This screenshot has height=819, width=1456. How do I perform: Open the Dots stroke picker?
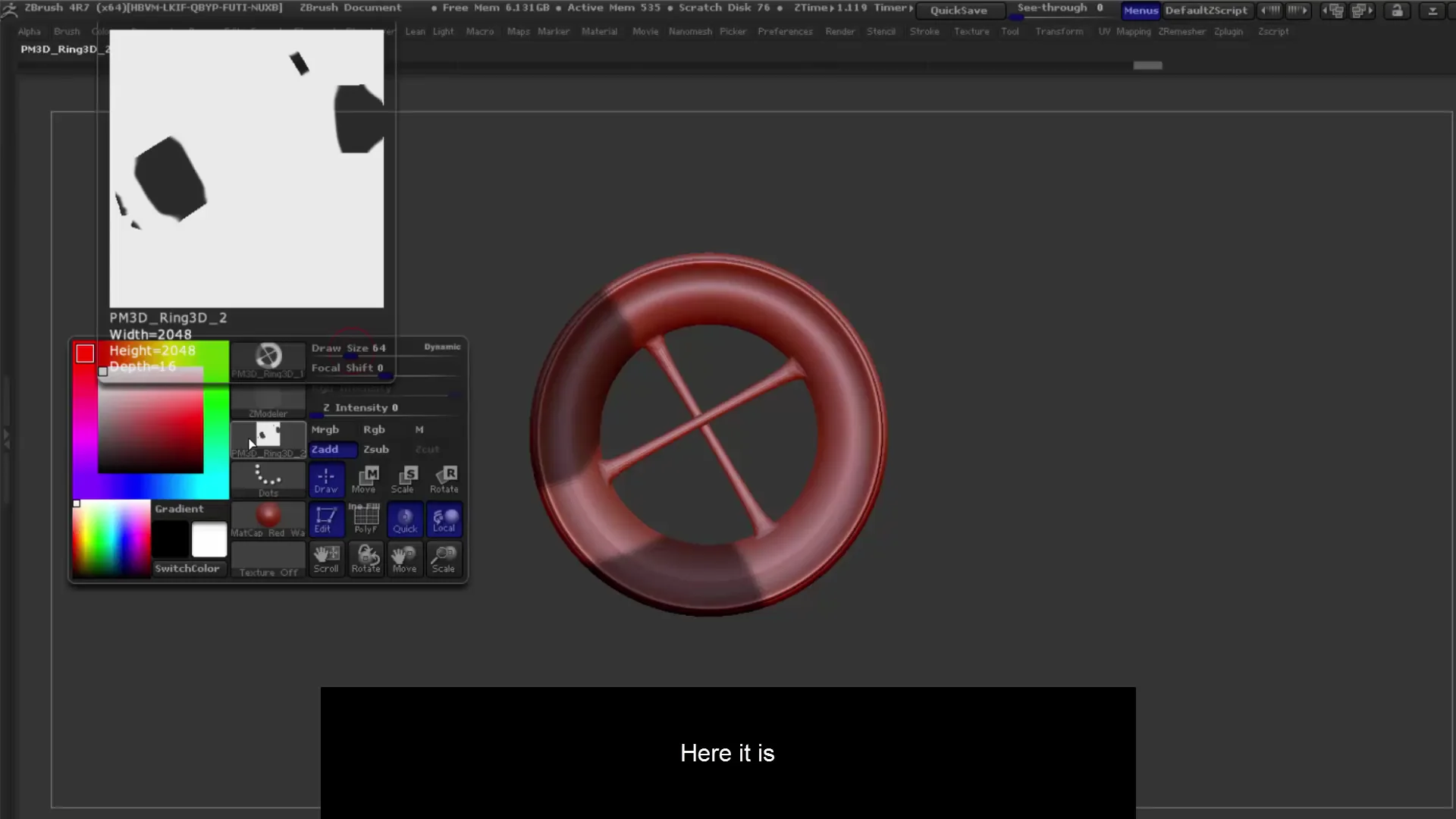268,480
